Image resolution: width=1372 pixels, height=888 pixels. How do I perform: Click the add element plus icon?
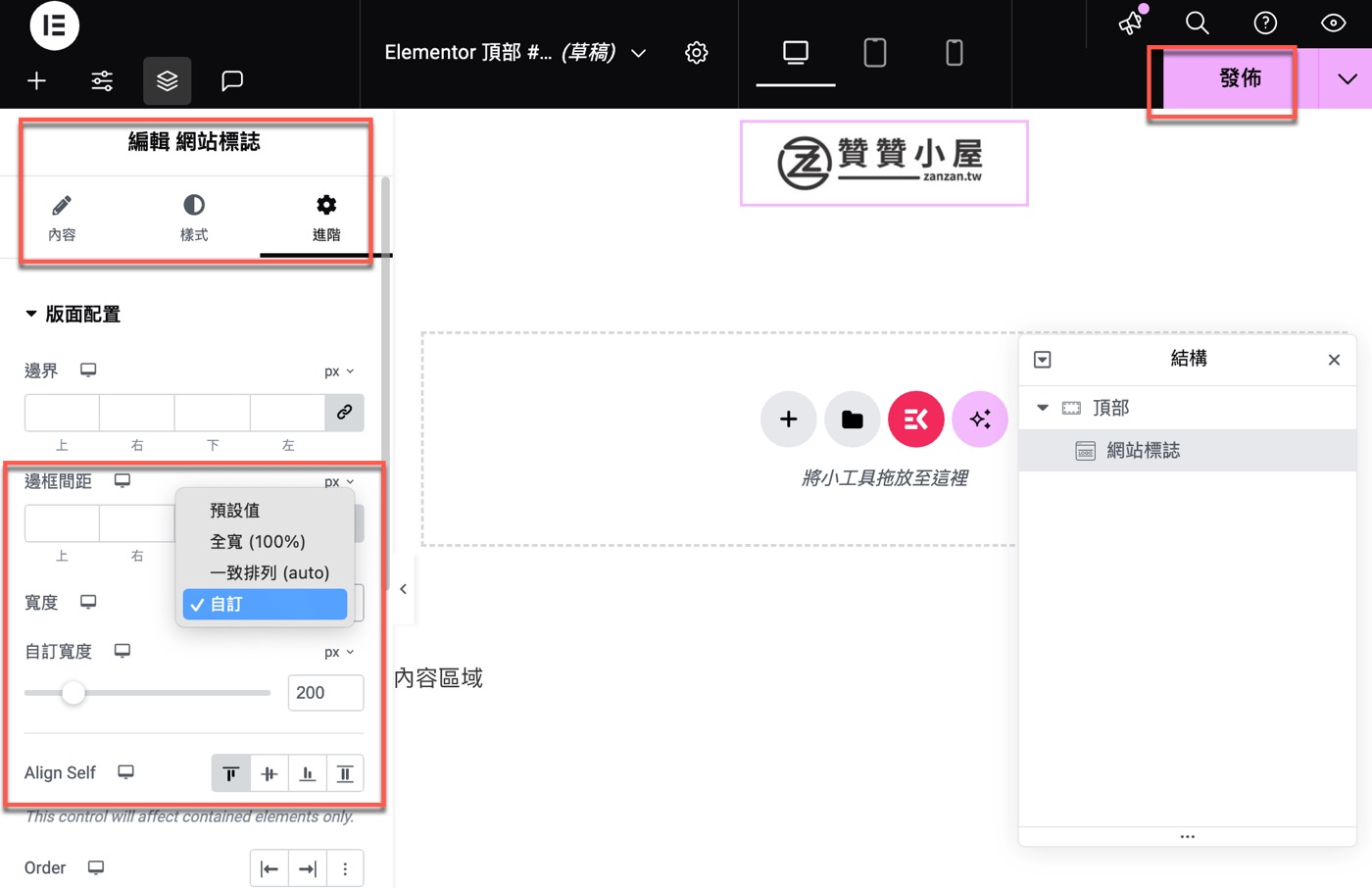[x=36, y=81]
